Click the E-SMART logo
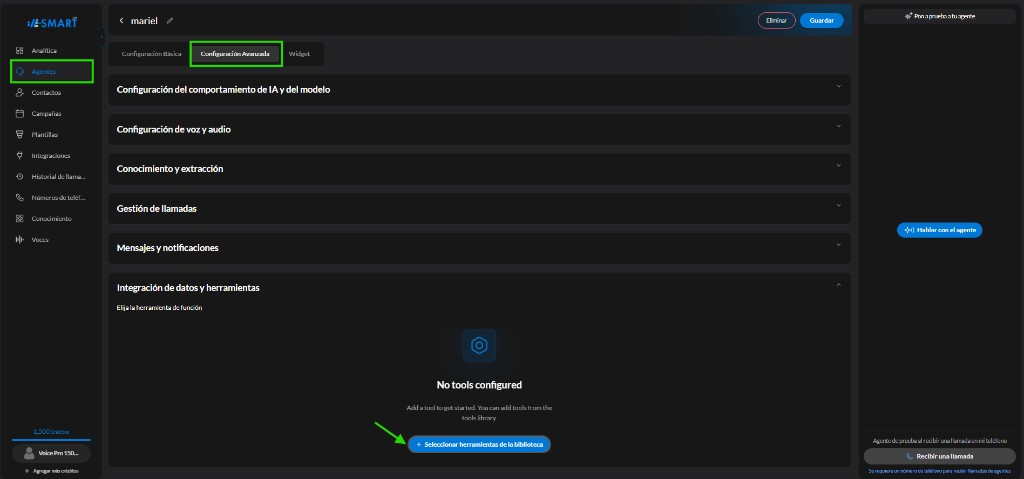This screenshot has width=1024, height=479. pyautogui.click(x=52, y=22)
